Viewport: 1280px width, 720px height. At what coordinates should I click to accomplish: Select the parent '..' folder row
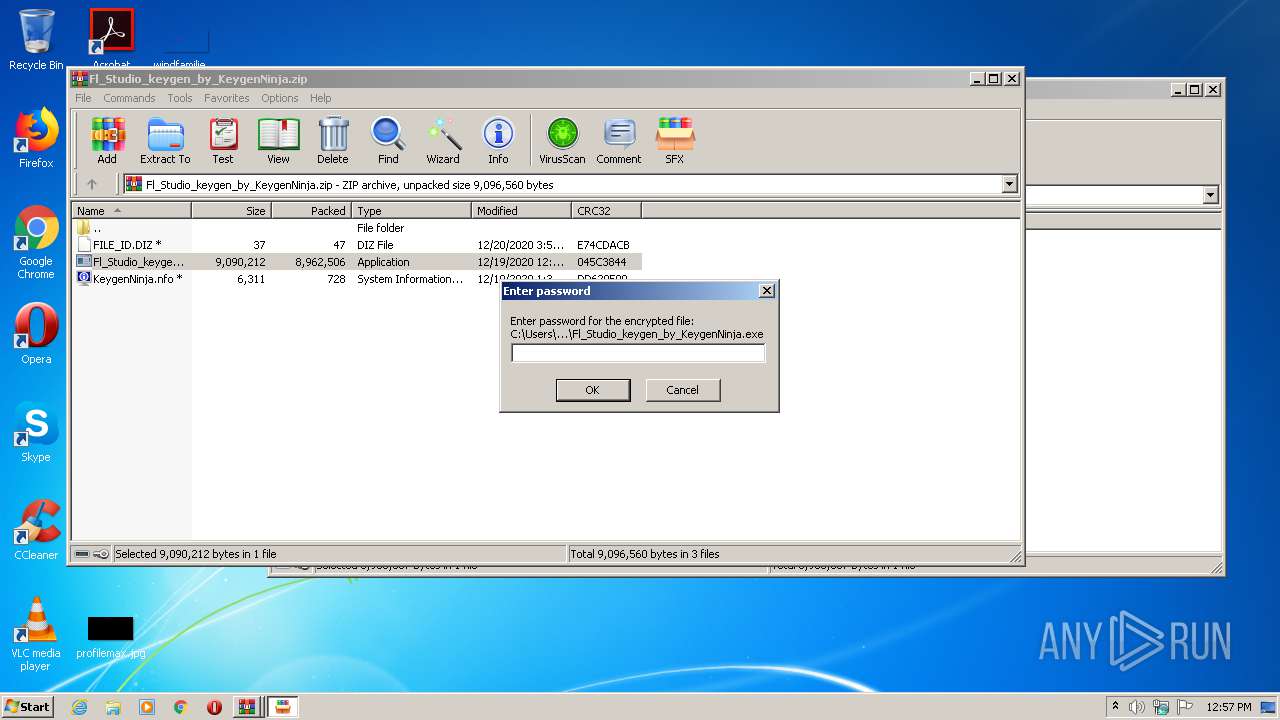coord(357,228)
